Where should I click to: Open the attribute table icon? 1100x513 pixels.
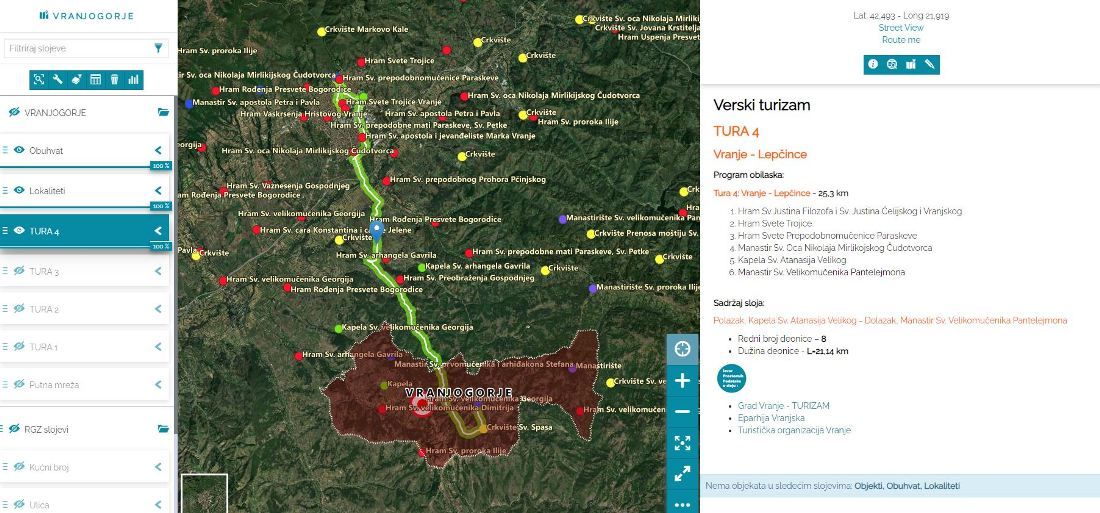(96, 79)
